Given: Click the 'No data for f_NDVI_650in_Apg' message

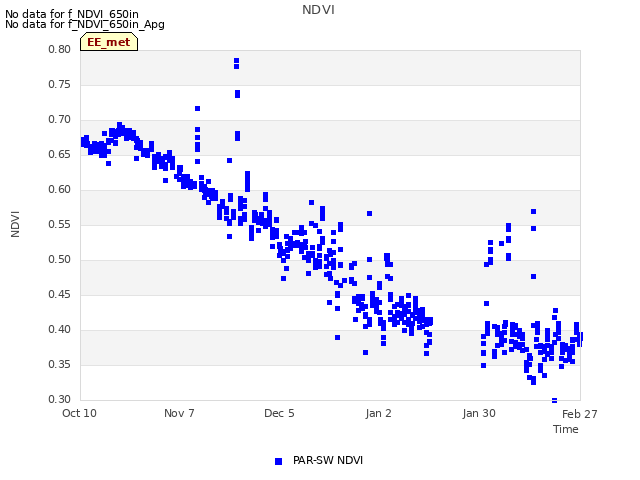Looking at the screenshot, I should click(x=85, y=24).
